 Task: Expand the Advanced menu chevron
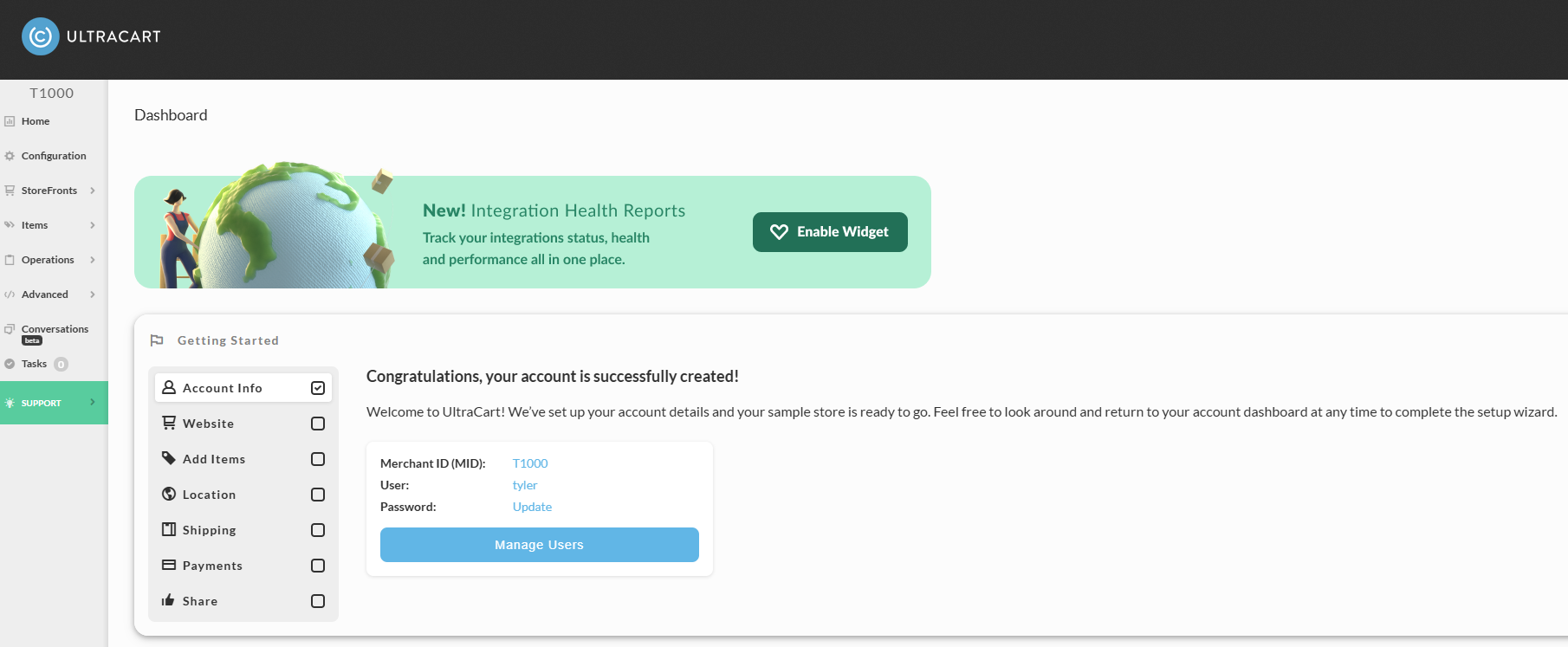point(93,294)
